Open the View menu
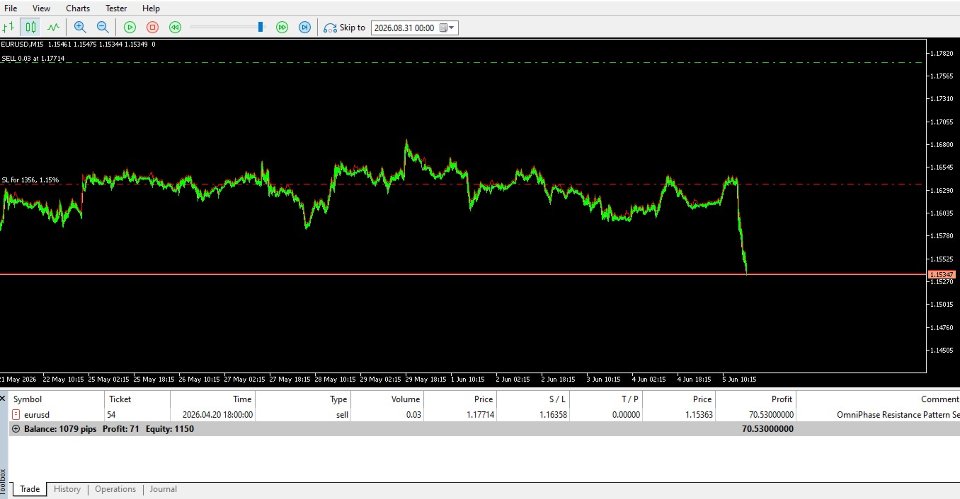The height and width of the screenshot is (499, 960). point(41,8)
